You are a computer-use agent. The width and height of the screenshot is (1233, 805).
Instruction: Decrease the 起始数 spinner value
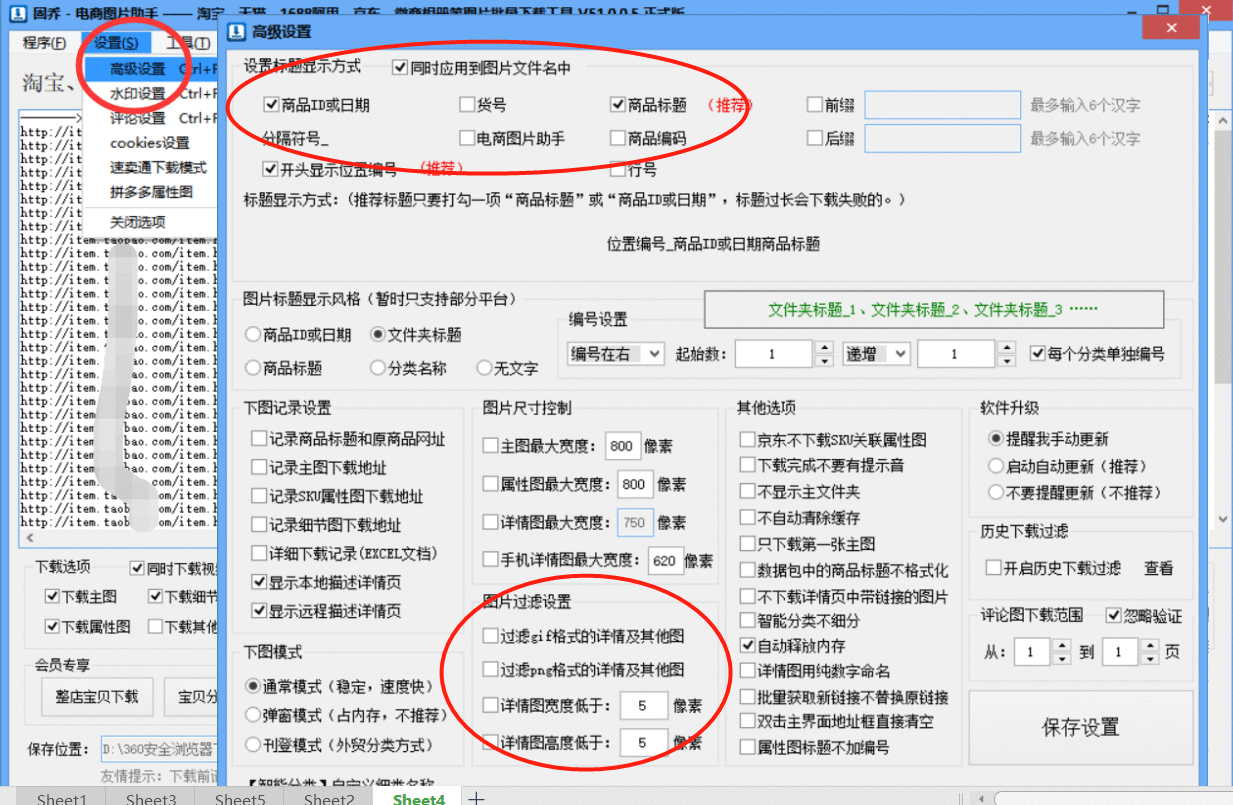(x=824, y=361)
